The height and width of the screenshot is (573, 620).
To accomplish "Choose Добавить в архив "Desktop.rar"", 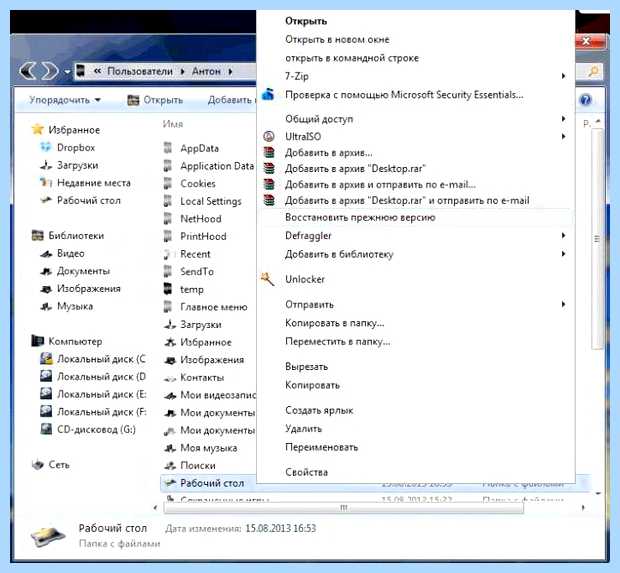I will 355,168.
